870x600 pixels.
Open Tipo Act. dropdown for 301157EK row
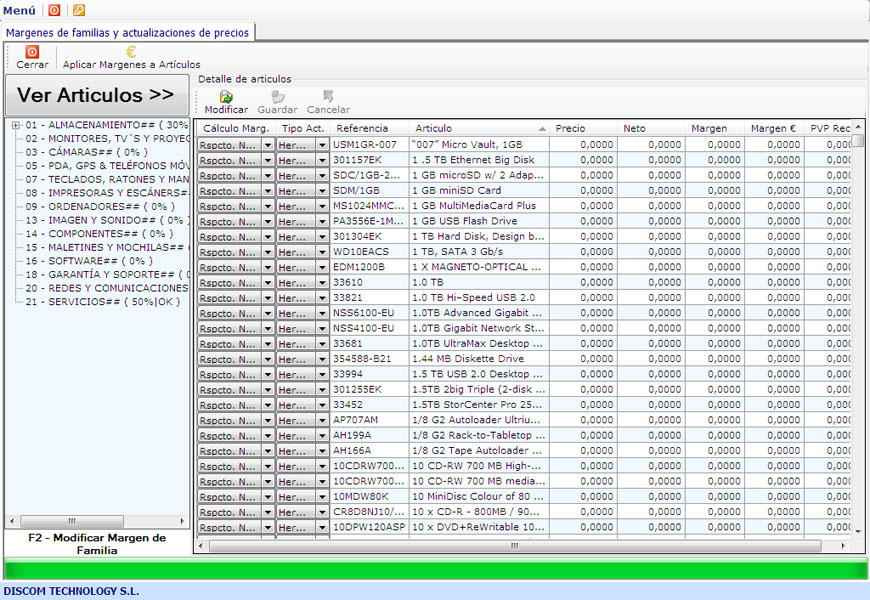click(322, 160)
